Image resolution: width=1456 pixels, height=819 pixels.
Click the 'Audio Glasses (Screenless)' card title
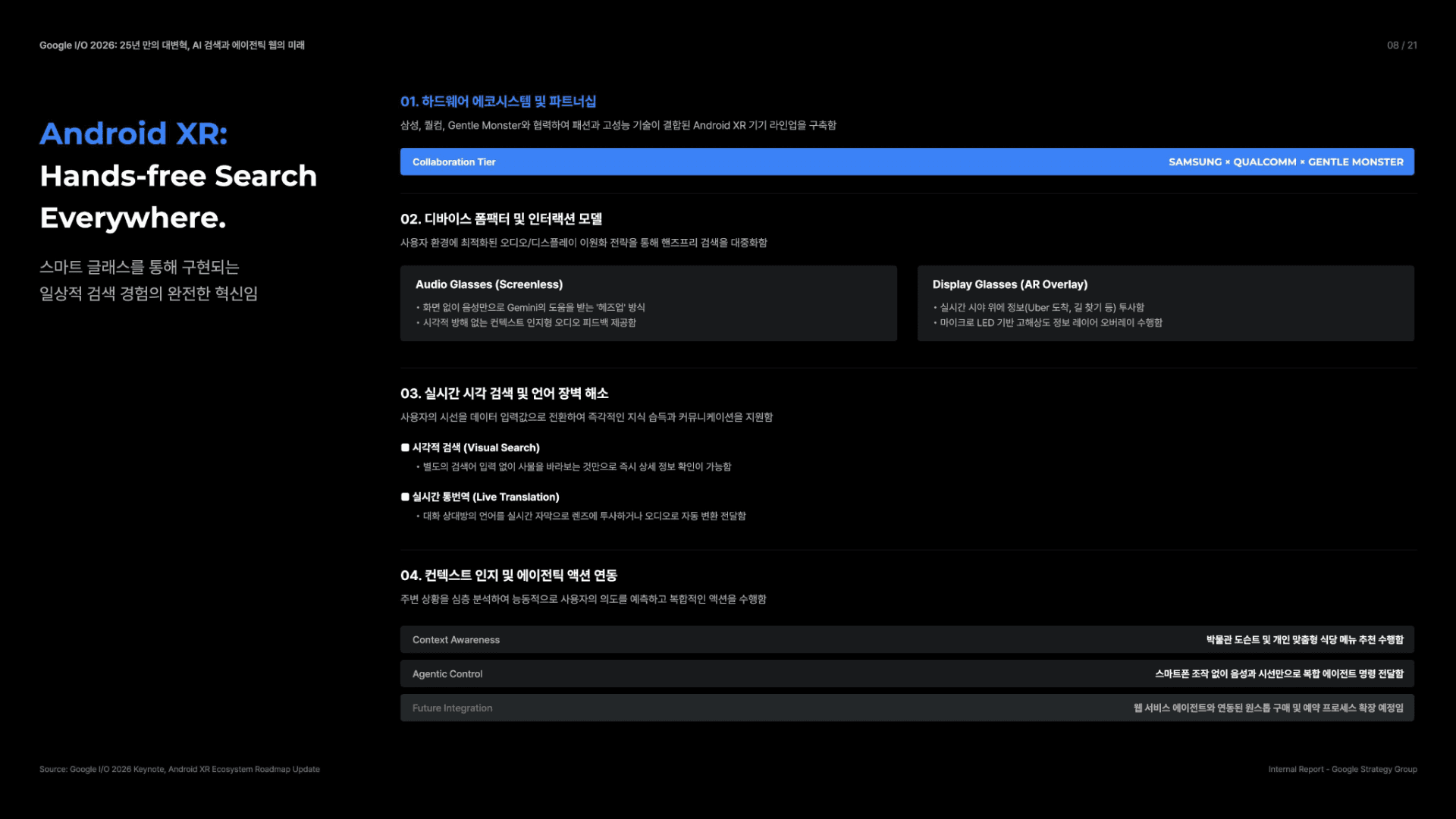coord(489,284)
